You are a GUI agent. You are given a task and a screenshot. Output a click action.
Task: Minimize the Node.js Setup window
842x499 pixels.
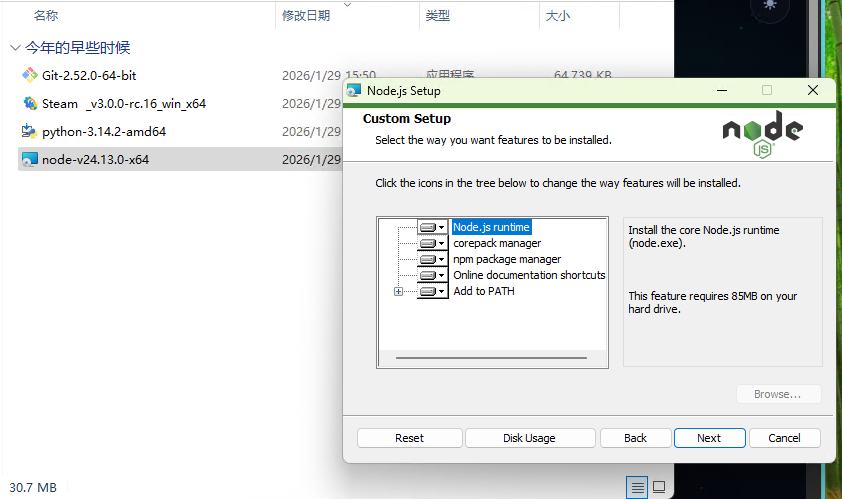coord(722,90)
